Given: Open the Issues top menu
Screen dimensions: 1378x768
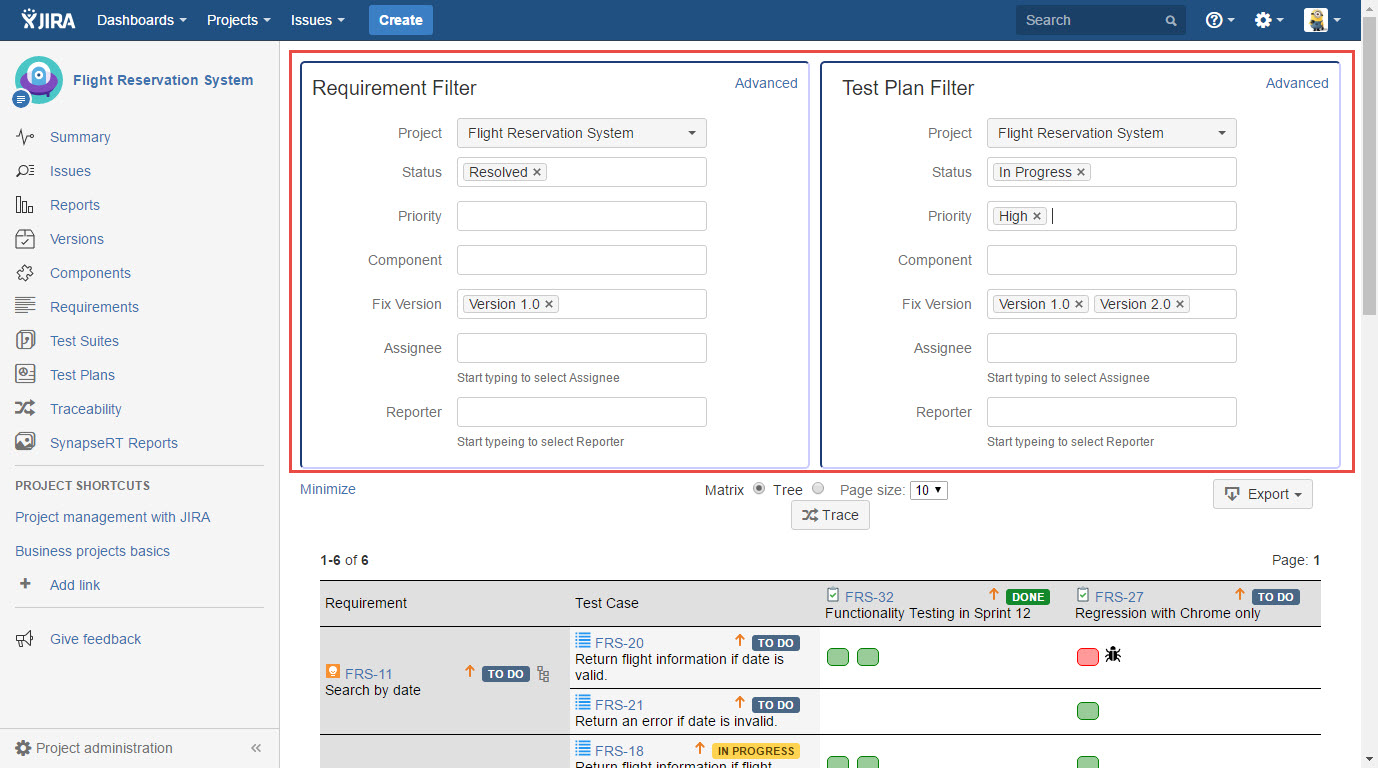Looking at the screenshot, I should point(318,20).
